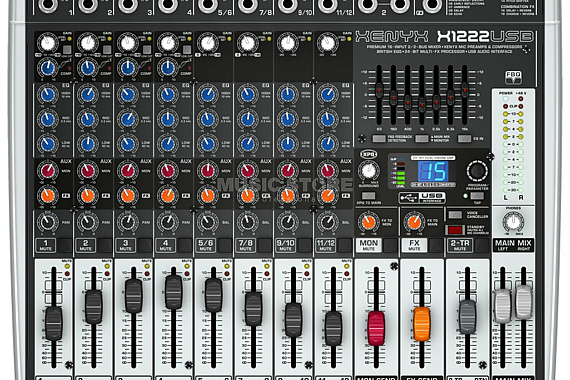This screenshot has width=570, height=380.
Task: Click the blue FX program display
Action: [x=433, y=171]
